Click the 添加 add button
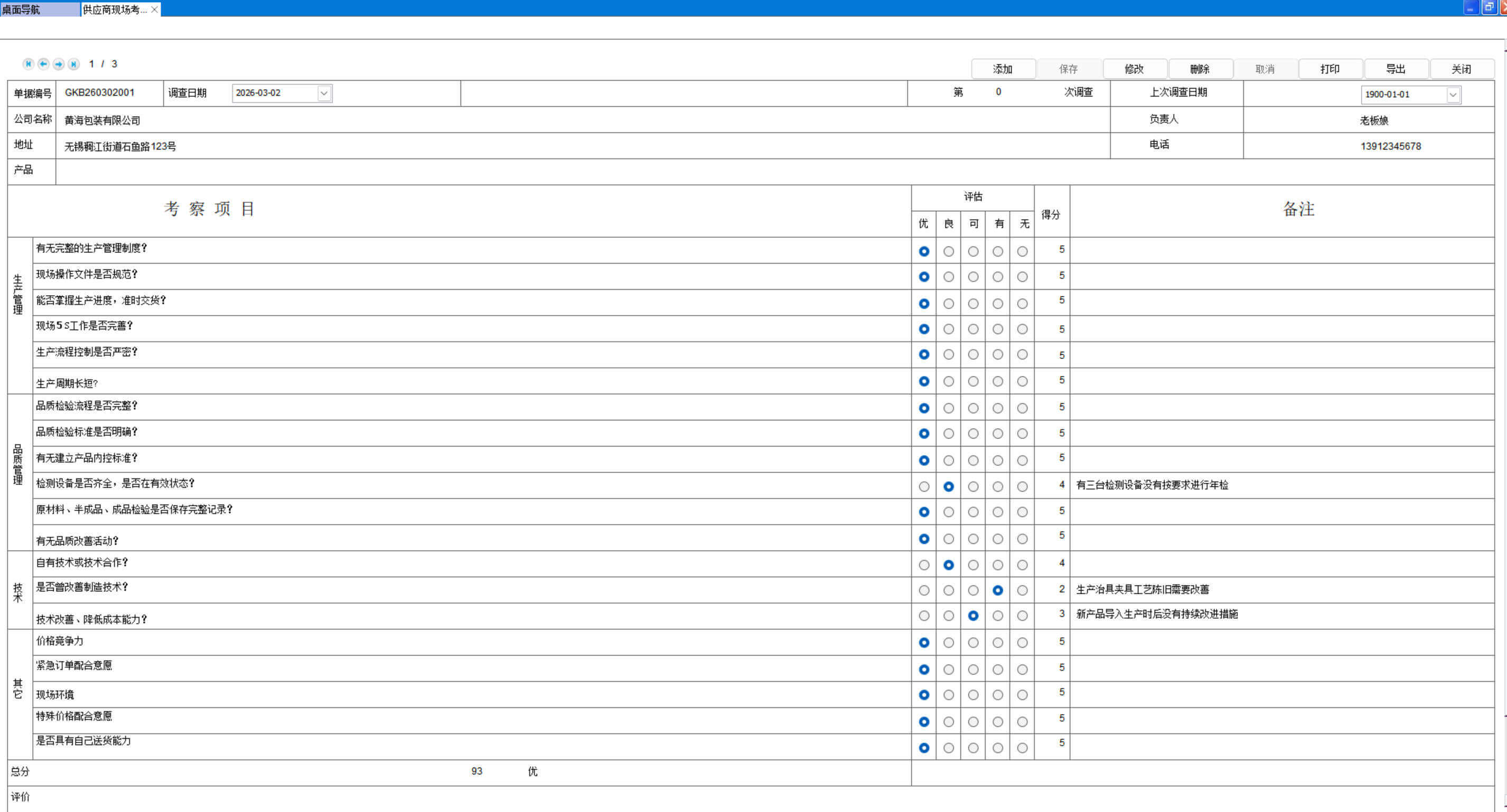1507x812 pixels. point(1002,69)
